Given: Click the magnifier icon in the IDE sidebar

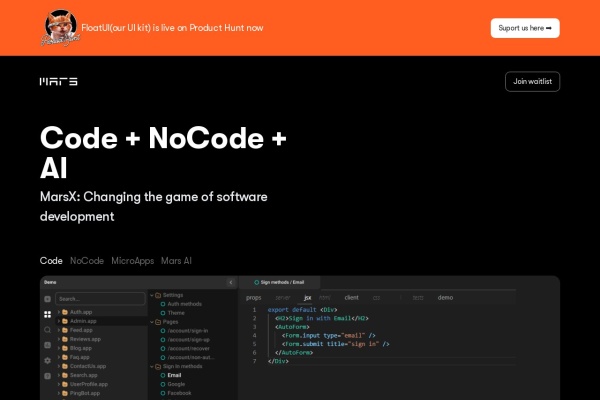Looking at the screenshot, I should (47, 330).
